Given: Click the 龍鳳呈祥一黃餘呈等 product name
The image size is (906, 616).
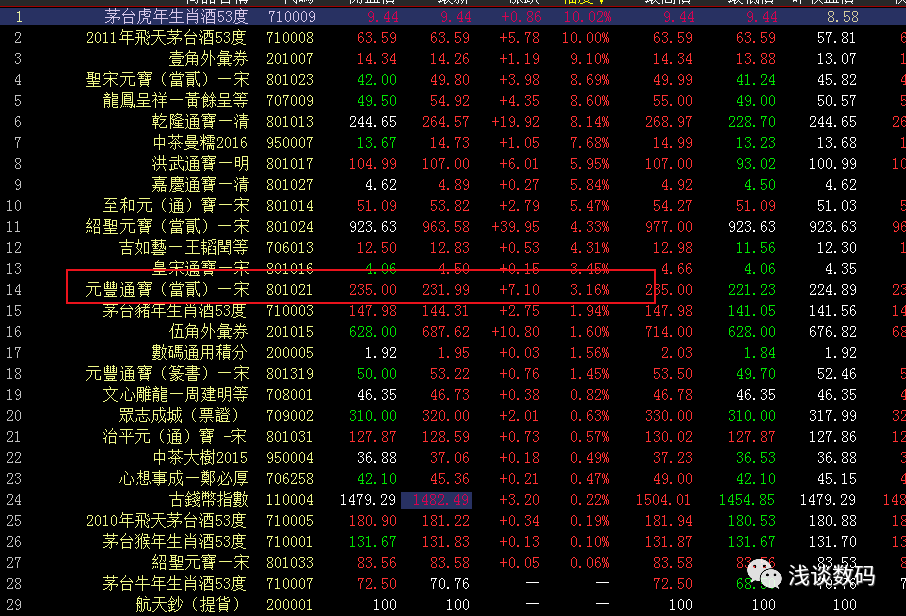Looking at the screenshot, I should click(x=175, y=101).
